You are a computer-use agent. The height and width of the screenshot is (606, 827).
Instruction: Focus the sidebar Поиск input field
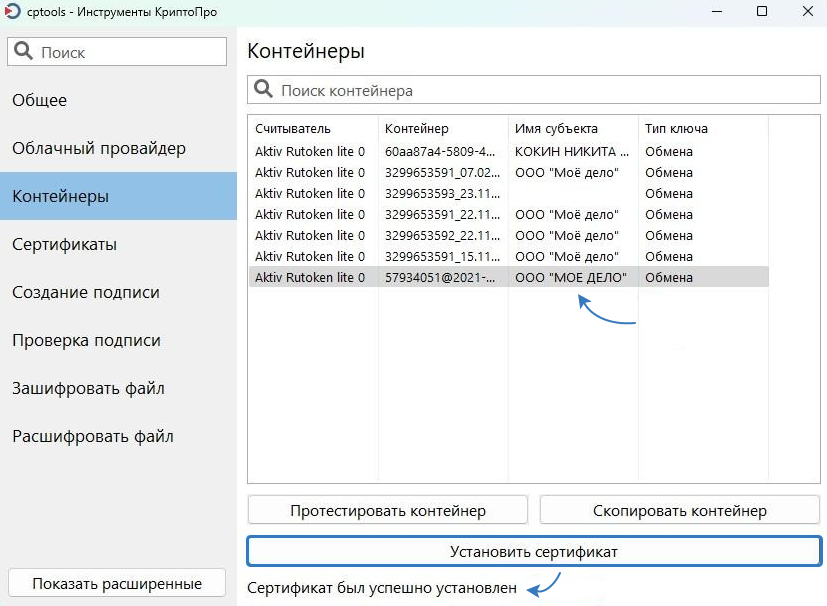click(117, 52)
